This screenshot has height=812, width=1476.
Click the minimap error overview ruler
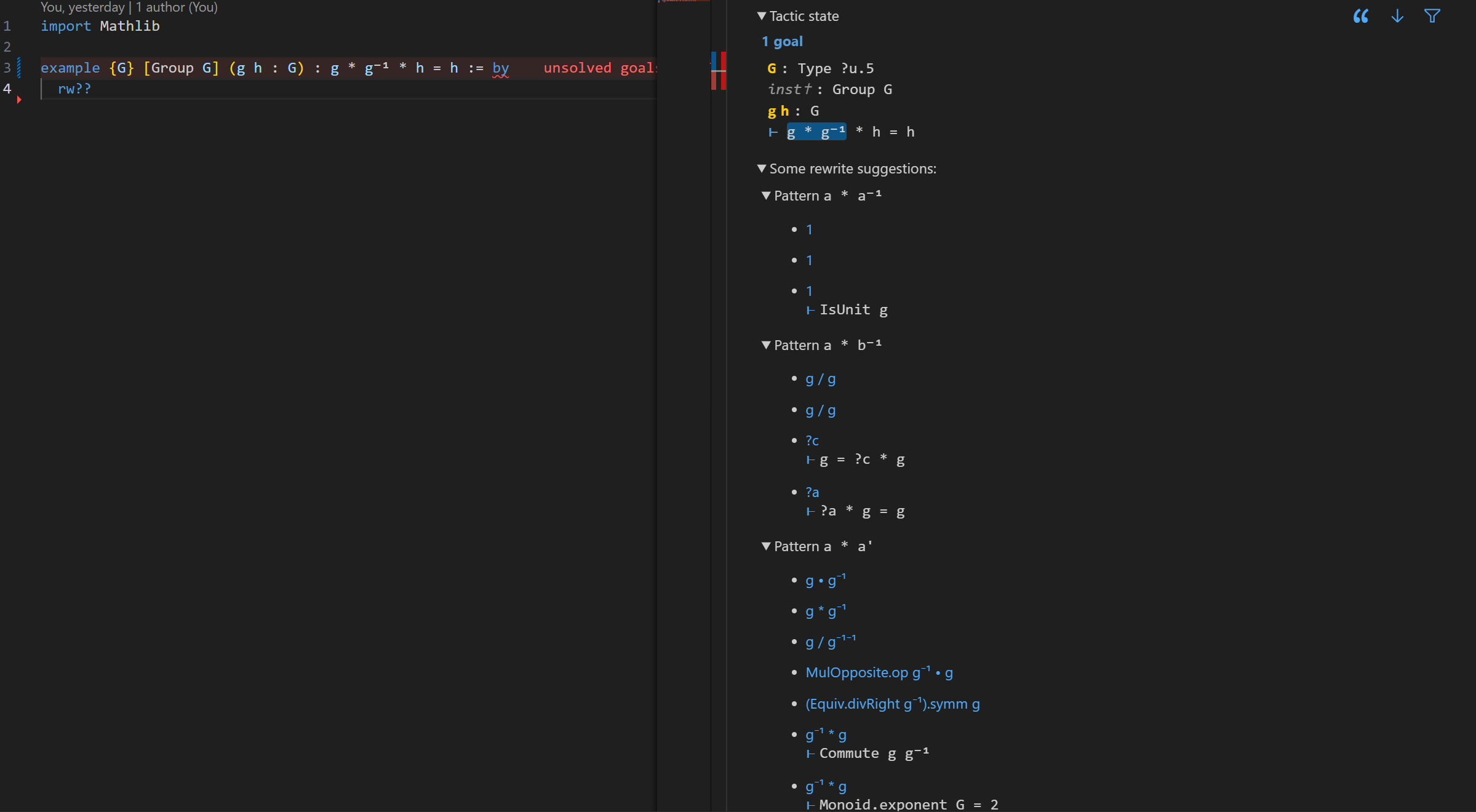click(719, 71)
